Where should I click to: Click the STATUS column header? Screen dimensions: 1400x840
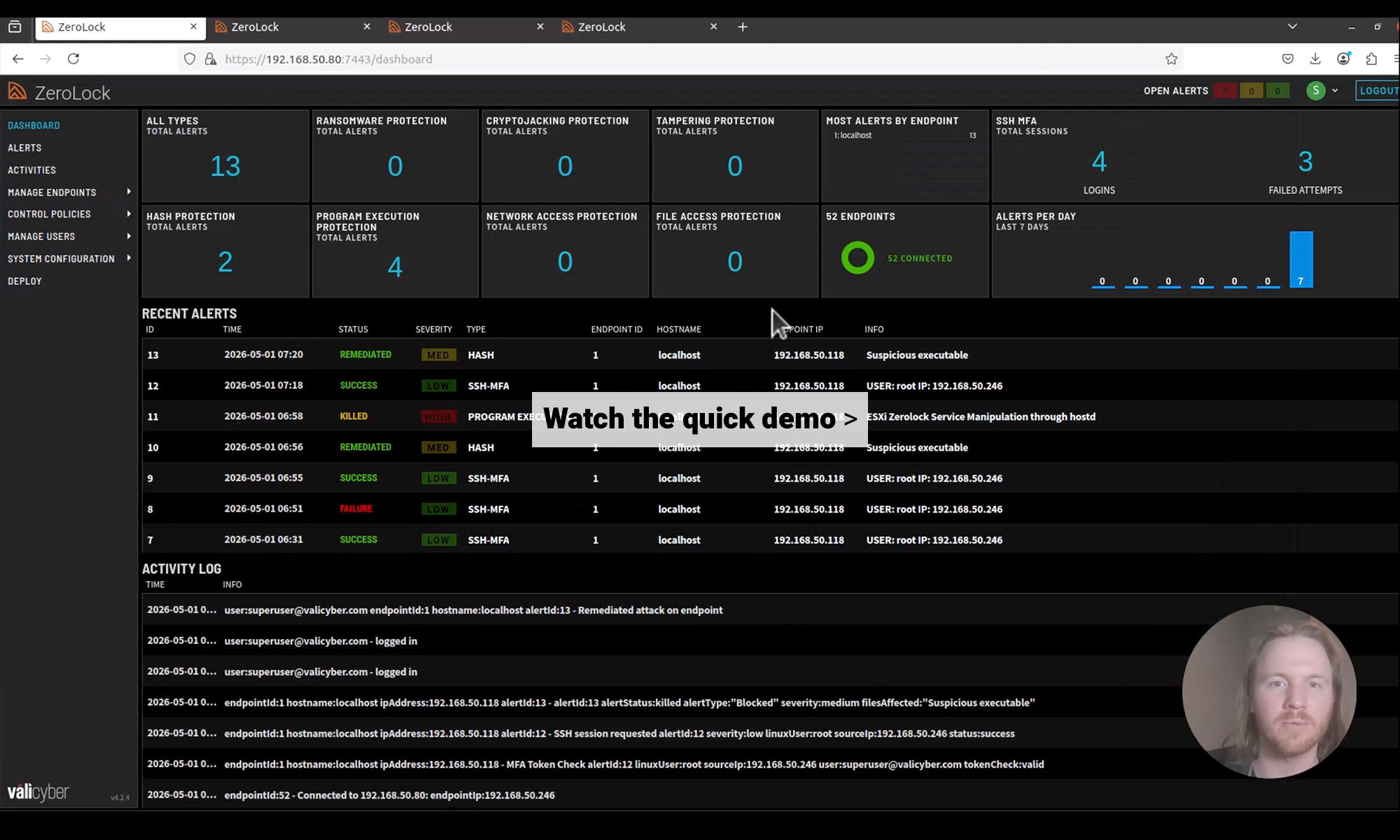[x=353, y=329]
